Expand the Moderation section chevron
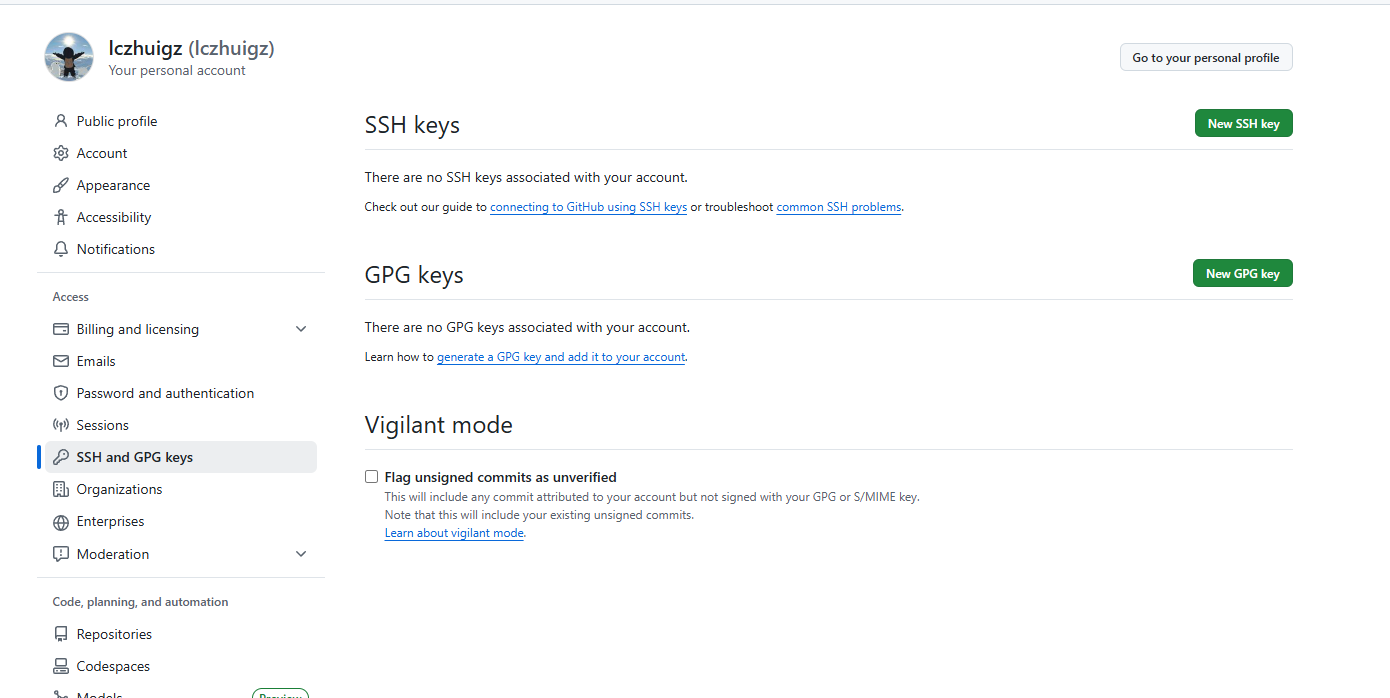This screenshot has width=1390, height=698. click(x=301, y=554)
